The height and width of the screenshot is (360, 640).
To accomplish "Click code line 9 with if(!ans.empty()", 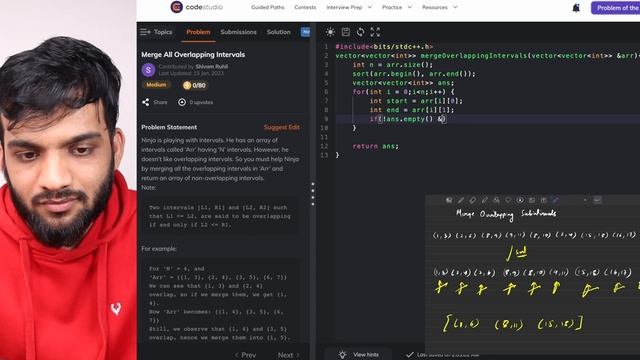I will tap(408, 119).
